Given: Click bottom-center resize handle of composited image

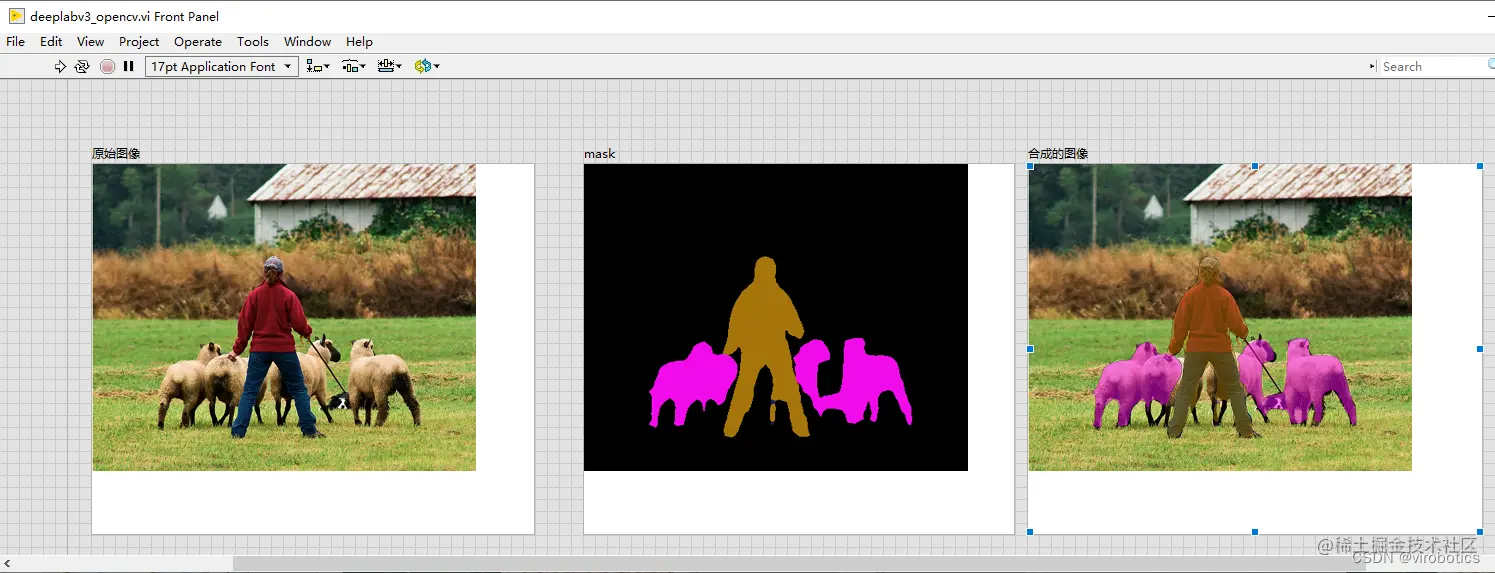Looking at the screenshot, I should 1255,532.
